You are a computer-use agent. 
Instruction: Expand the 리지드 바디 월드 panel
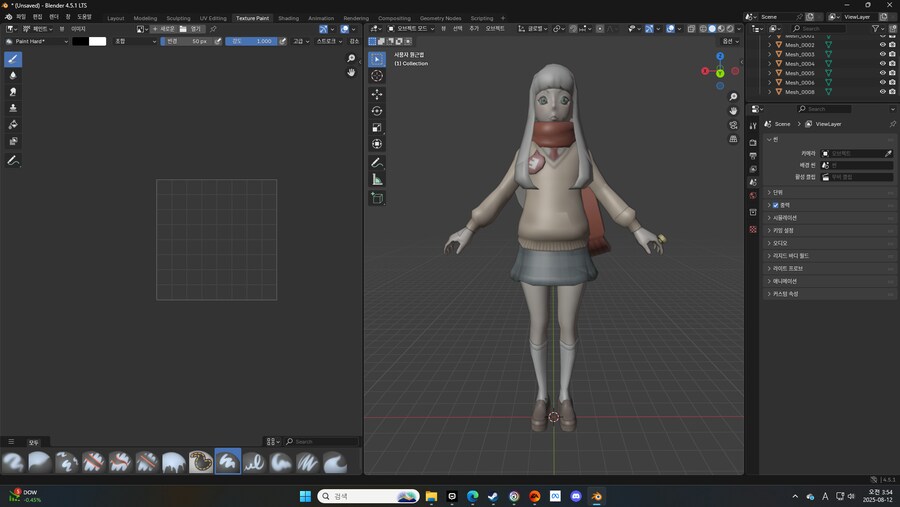coord(831,256)
